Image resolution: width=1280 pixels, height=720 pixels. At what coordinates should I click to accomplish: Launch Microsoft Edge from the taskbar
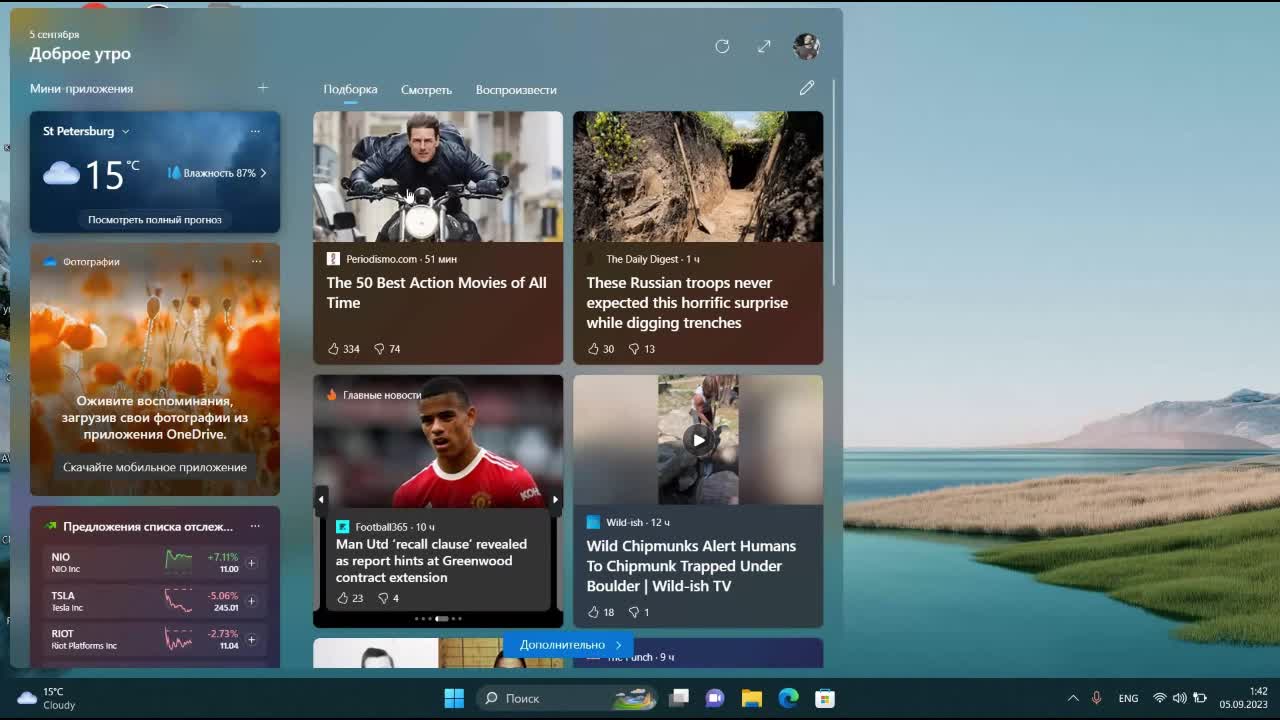tap(788, 698)
